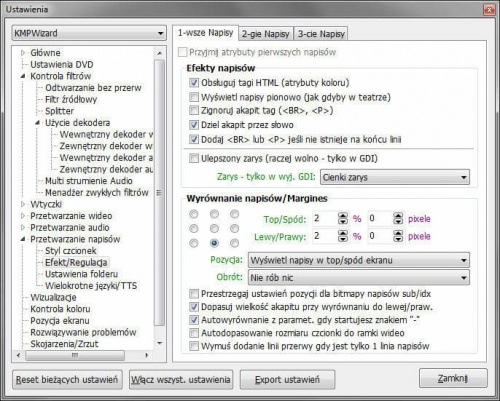This screenshot has height=401, width=500.
Task: Switch to the 2-gie Napisy tab
Action: pos(266,34)
